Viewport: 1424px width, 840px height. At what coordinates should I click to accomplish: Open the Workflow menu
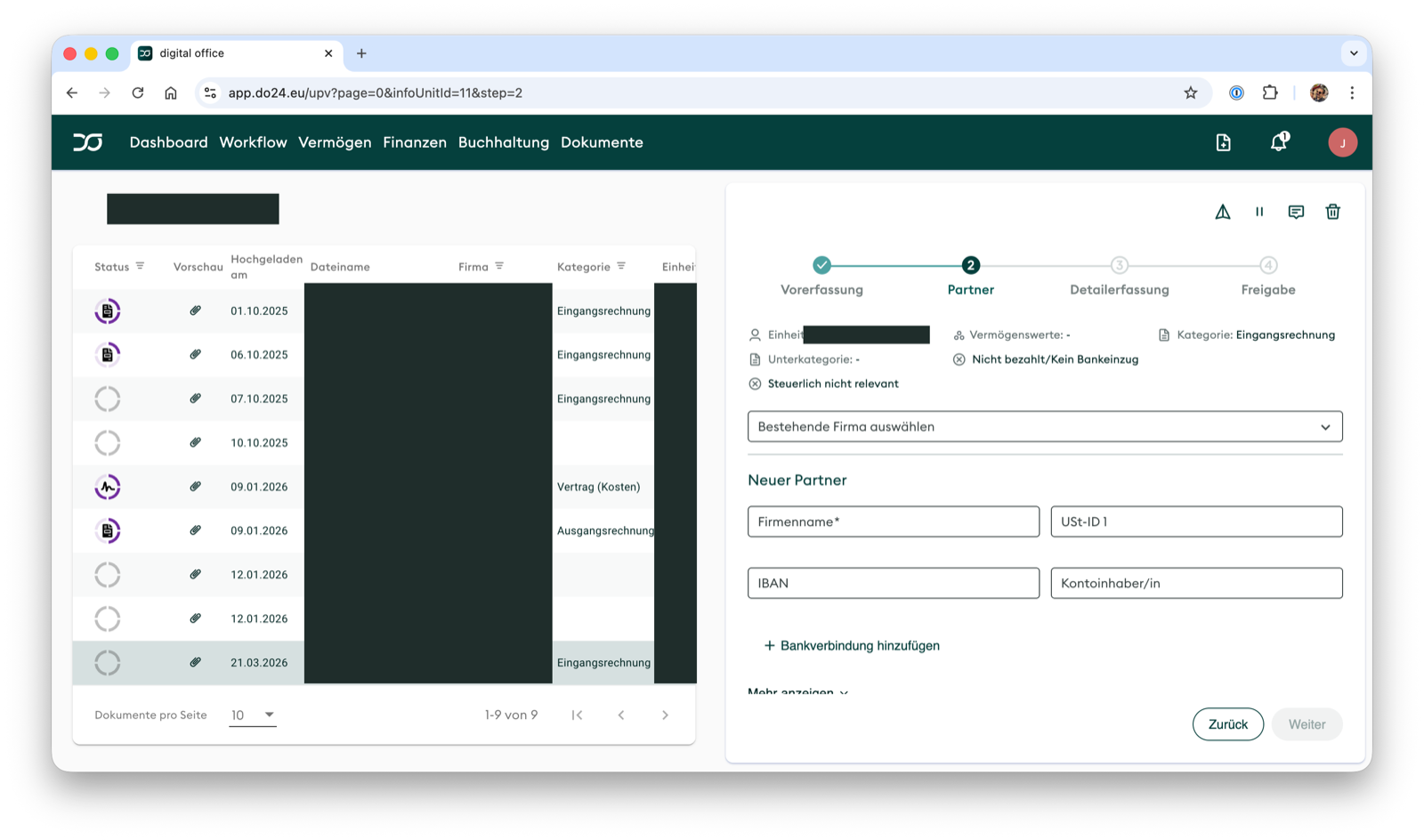(x=253, y=142)
